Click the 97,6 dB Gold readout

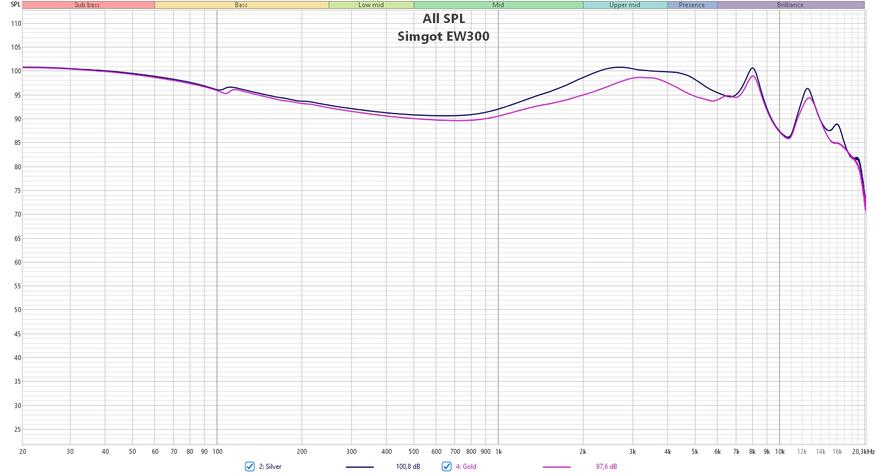coord(606,466)
